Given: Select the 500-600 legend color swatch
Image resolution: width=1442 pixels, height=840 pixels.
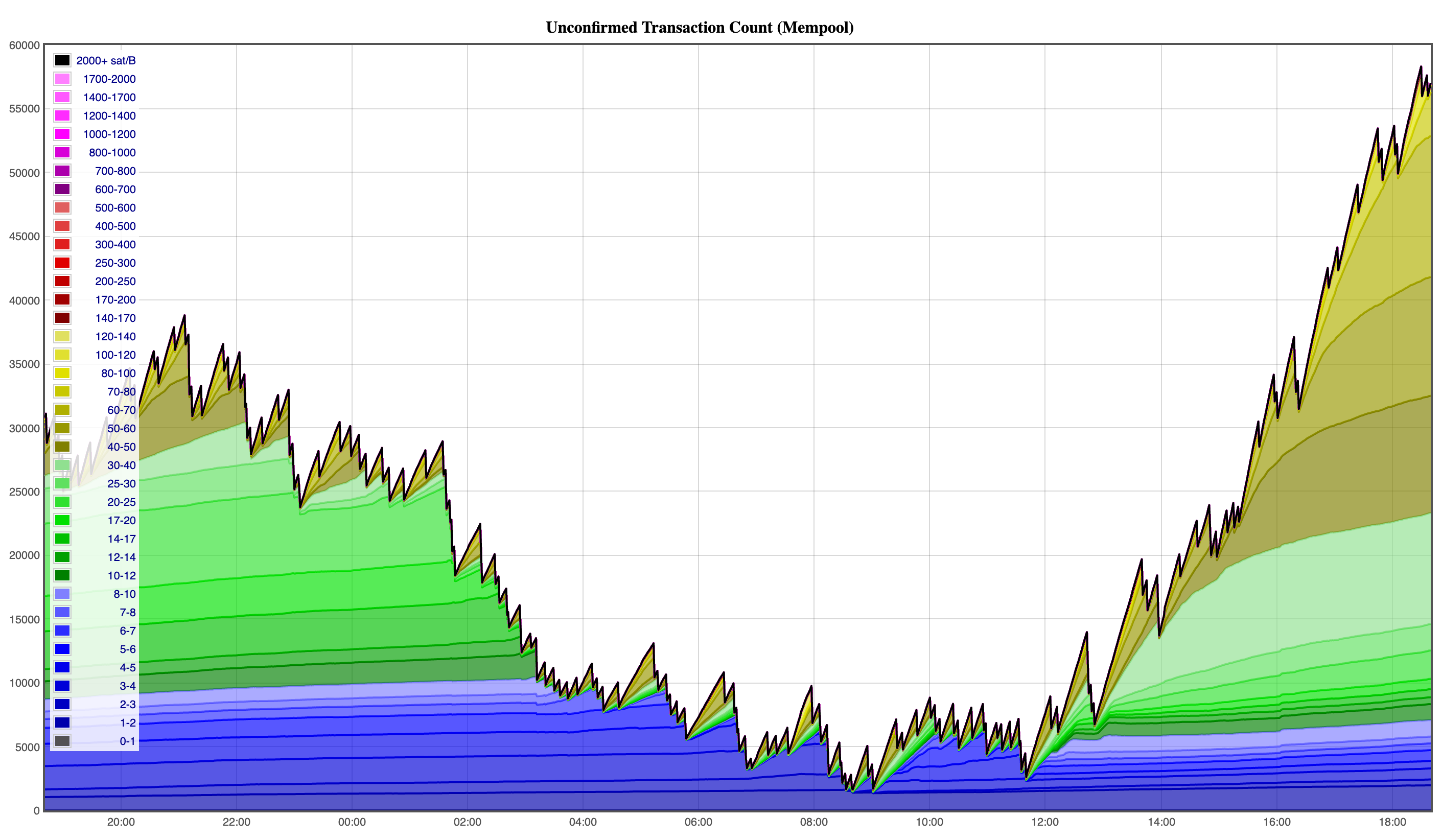Looking at the screenshot, I should coord(62,208).
